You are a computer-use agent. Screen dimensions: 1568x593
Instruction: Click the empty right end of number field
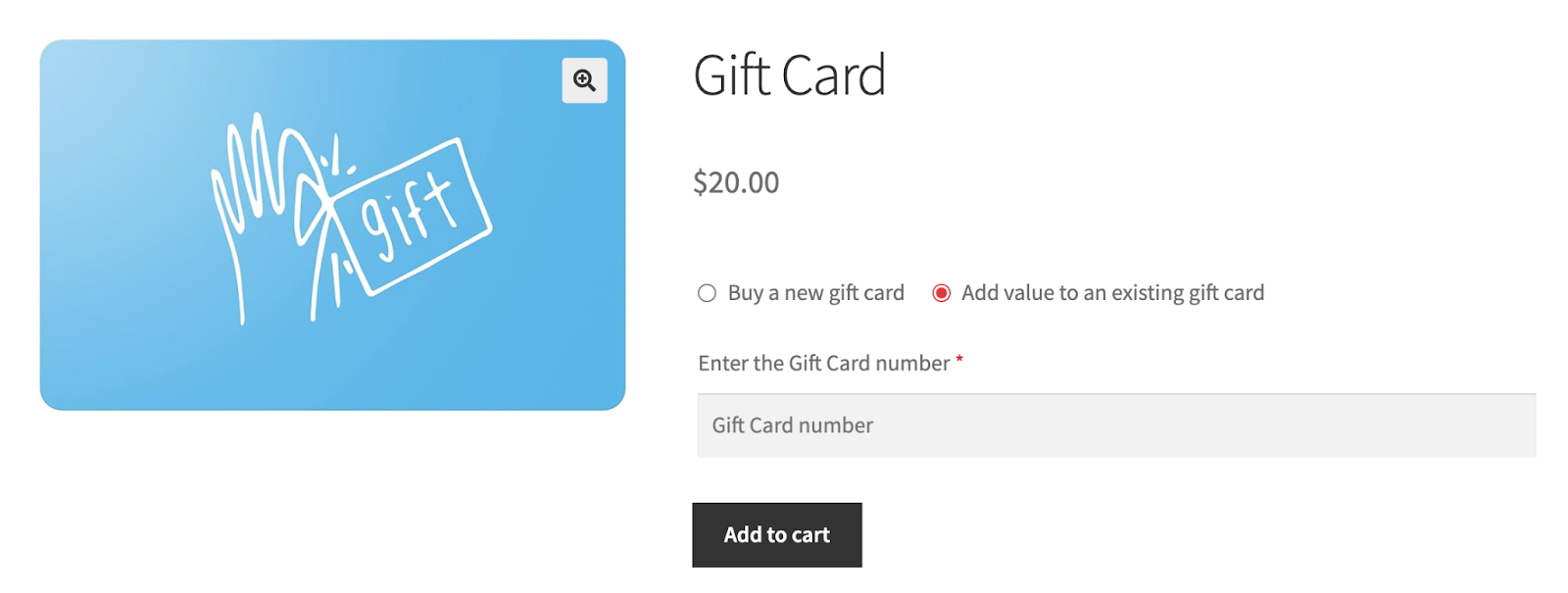pyautogui.click(x=1470, y=425)
